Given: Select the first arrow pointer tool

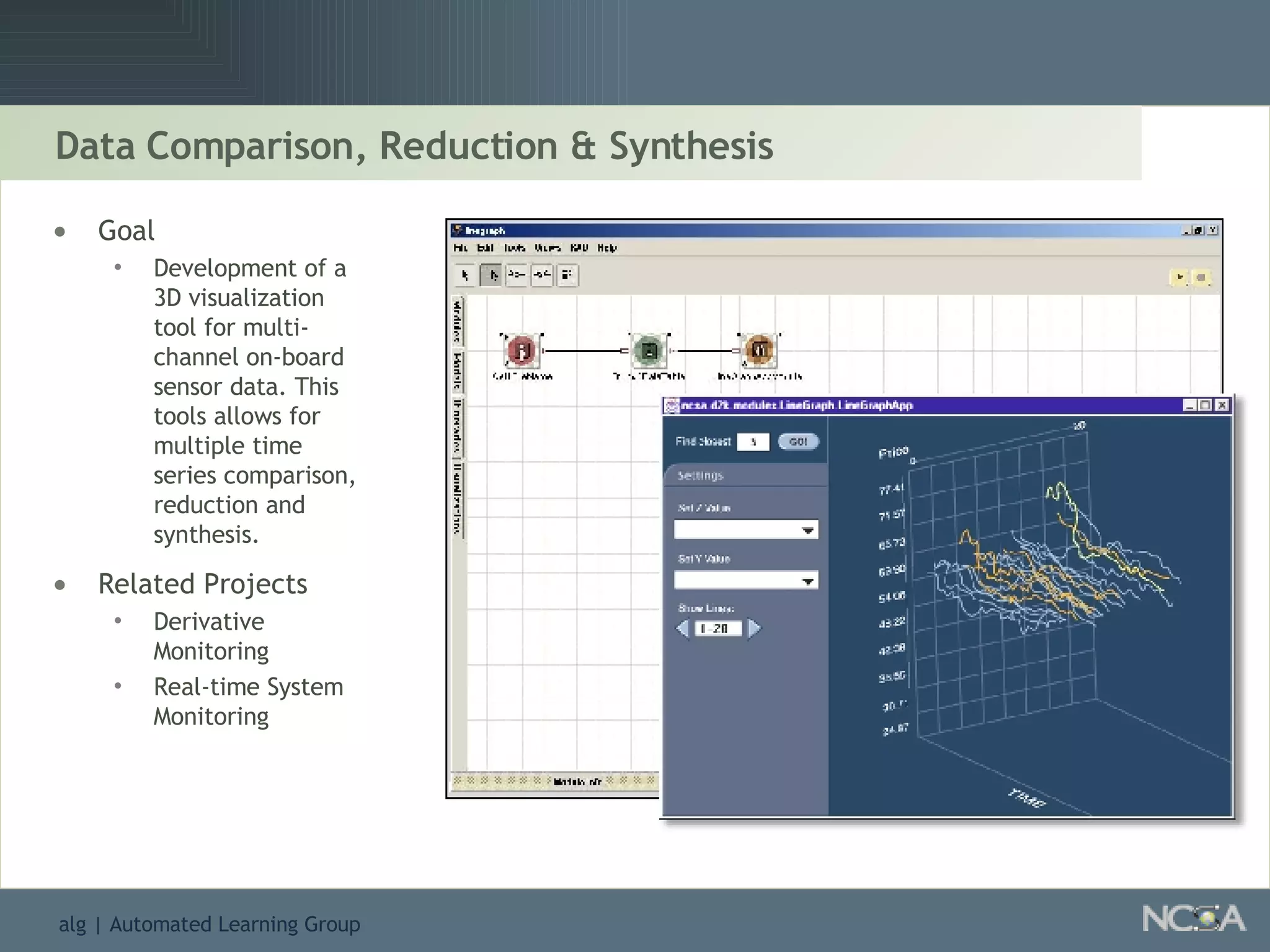Looking at the screenshot, I should (x=465, y=275).
